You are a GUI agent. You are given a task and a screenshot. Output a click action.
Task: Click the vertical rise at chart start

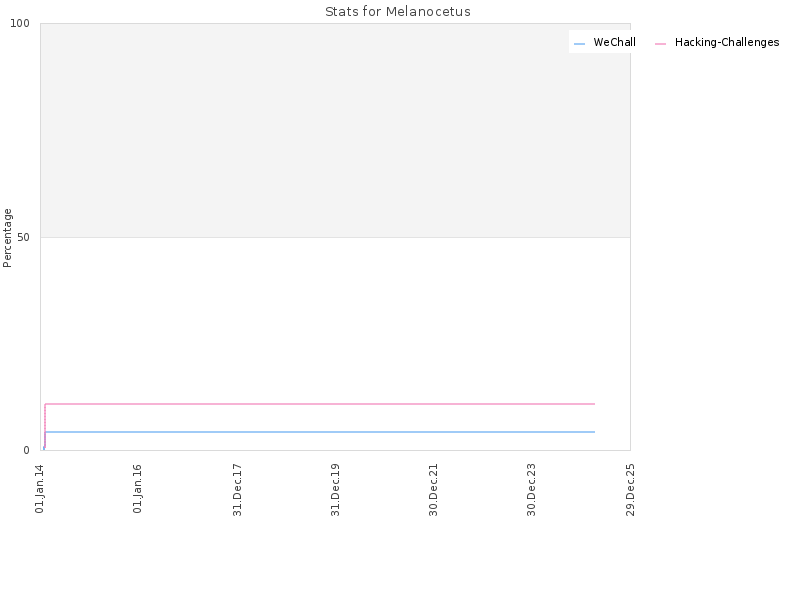point(45,427)
